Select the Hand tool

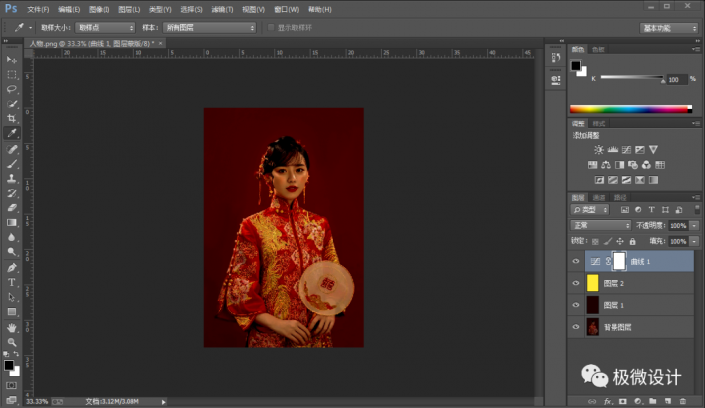click(x=12, y=327)
